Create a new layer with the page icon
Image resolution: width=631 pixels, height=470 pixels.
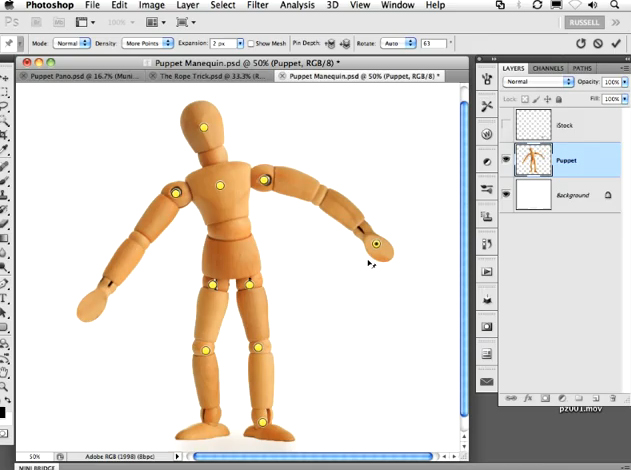pos(594,397)
